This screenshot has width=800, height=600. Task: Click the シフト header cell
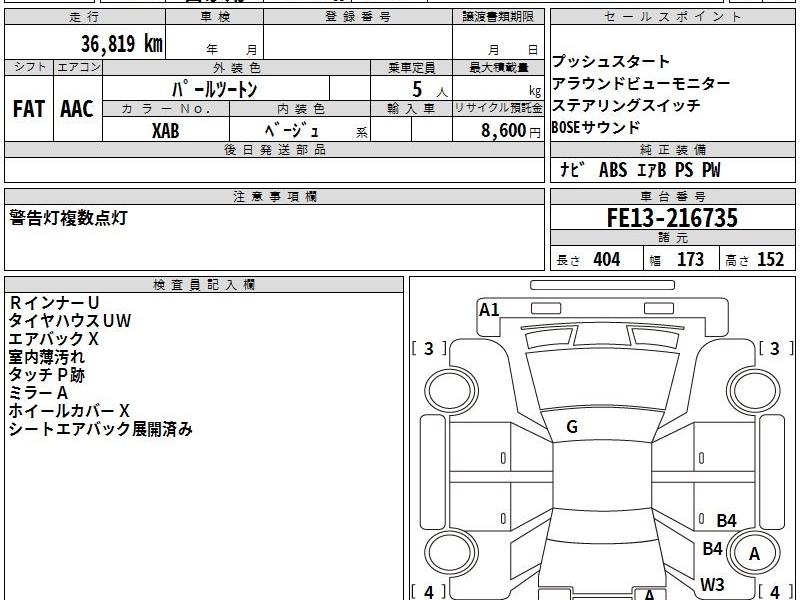pos(29,67)
